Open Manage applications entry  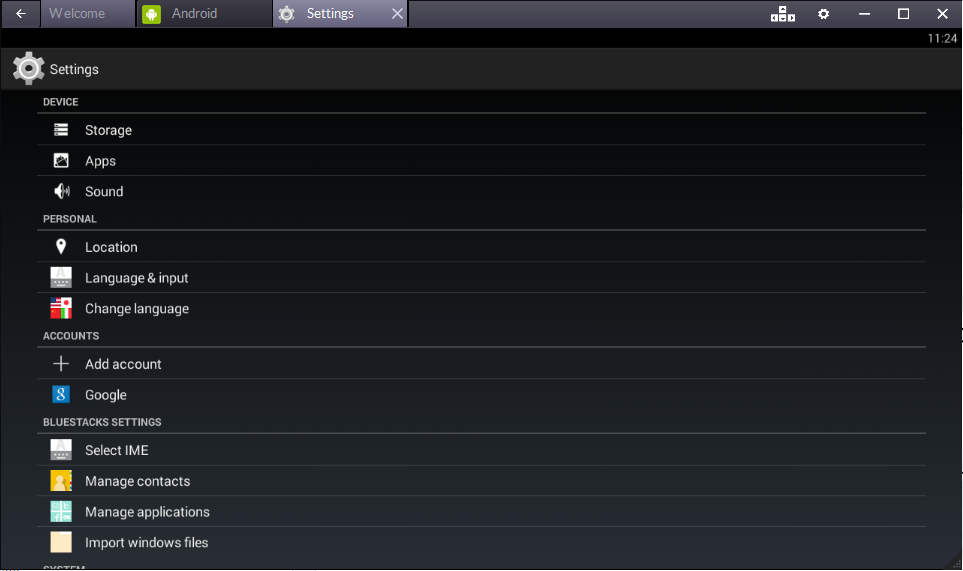147,512
